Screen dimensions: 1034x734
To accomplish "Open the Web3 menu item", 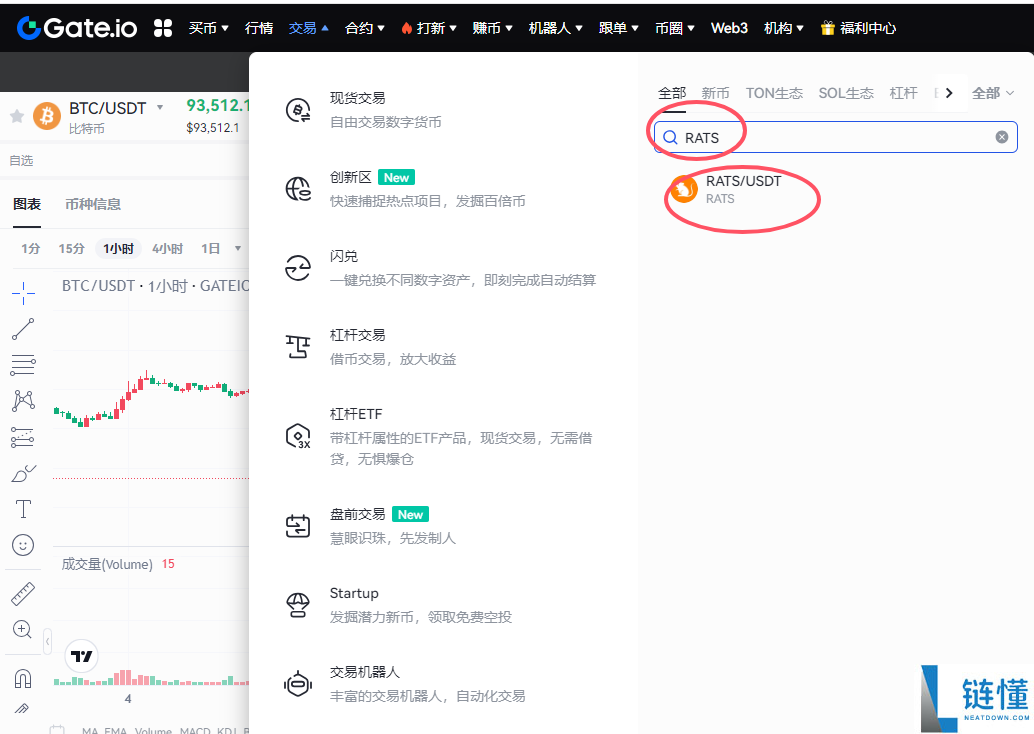I will (x=729, y=28).
